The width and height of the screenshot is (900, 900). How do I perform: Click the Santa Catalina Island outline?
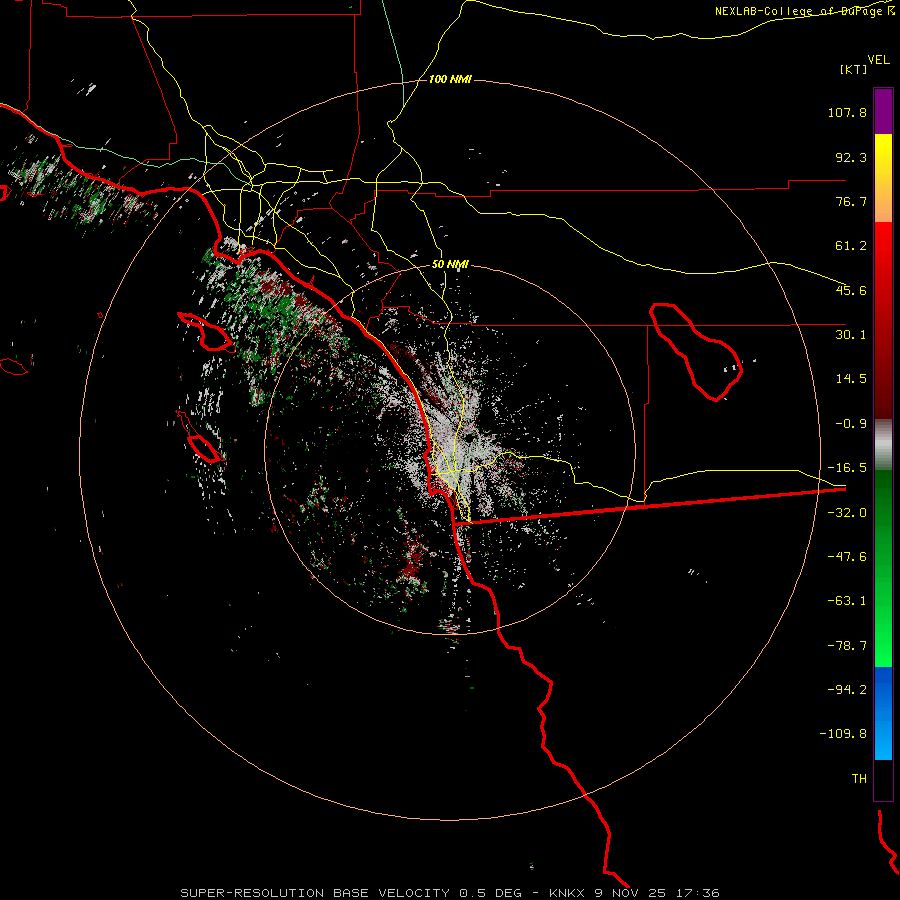[206, 332]
